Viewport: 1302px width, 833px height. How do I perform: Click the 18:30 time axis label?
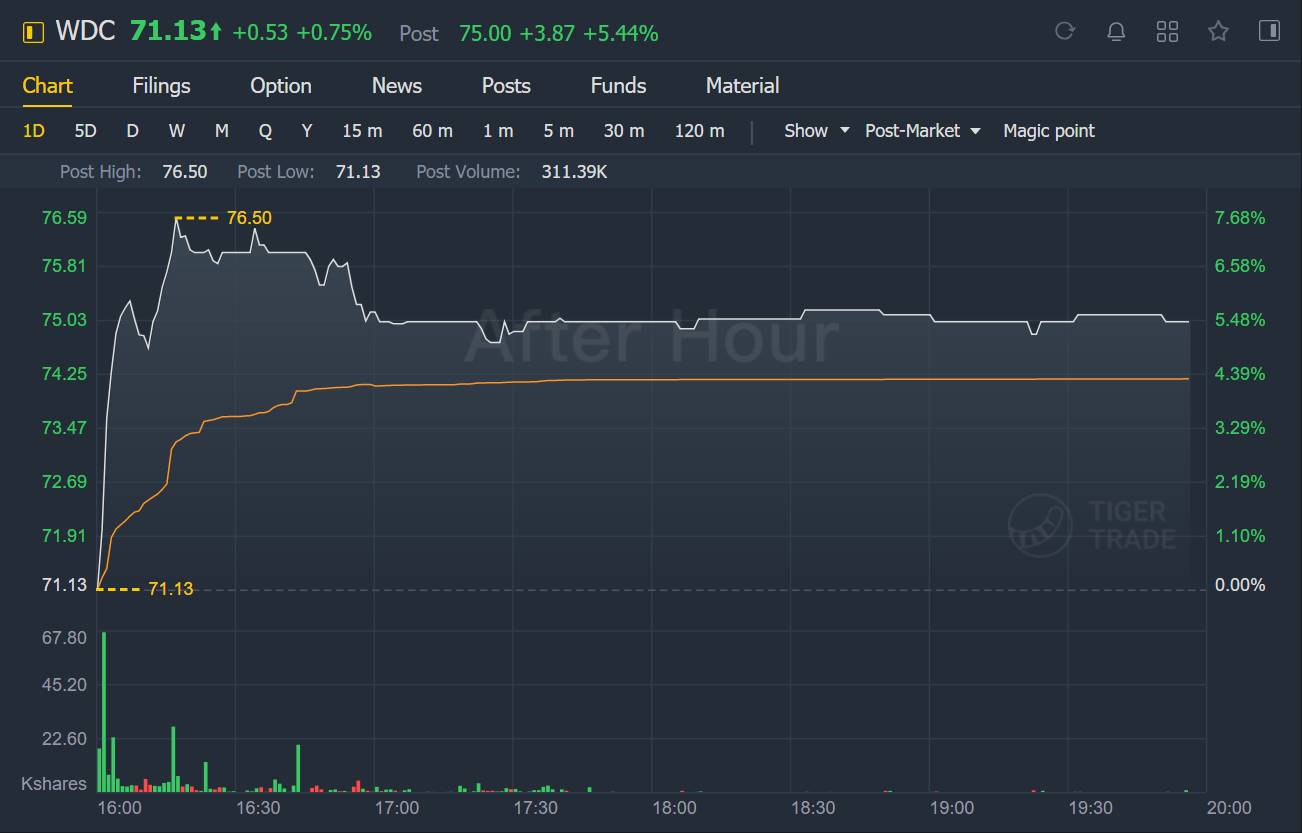pos(813,808)
